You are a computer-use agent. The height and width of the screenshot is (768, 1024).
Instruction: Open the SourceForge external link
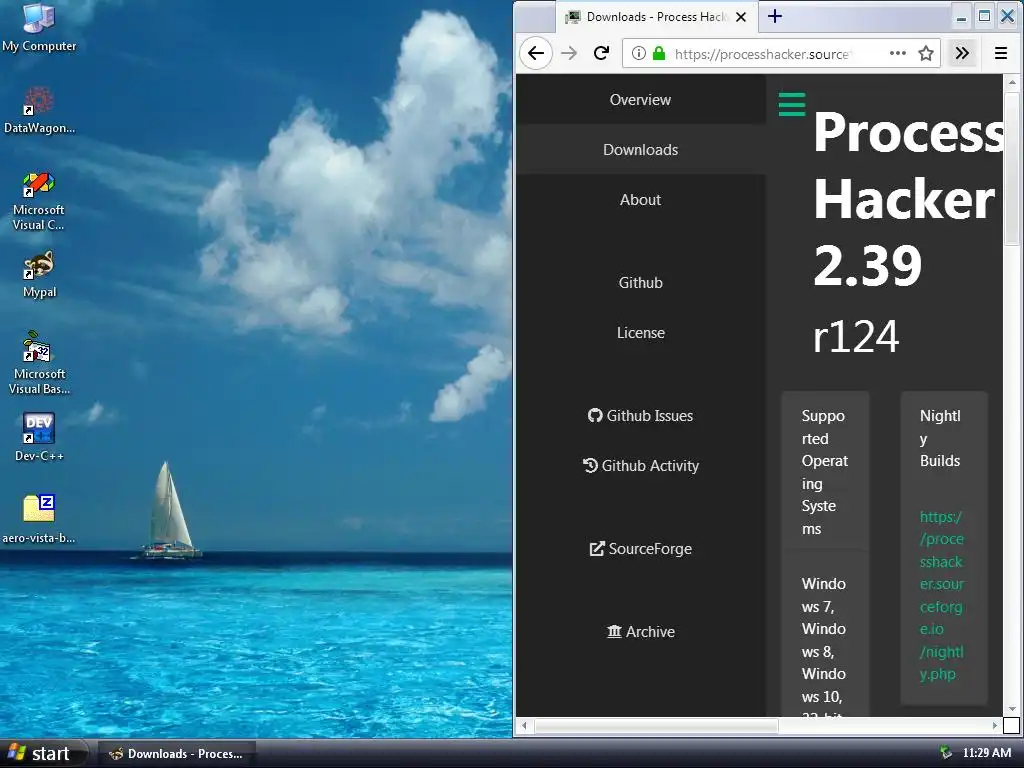[640, 549]
